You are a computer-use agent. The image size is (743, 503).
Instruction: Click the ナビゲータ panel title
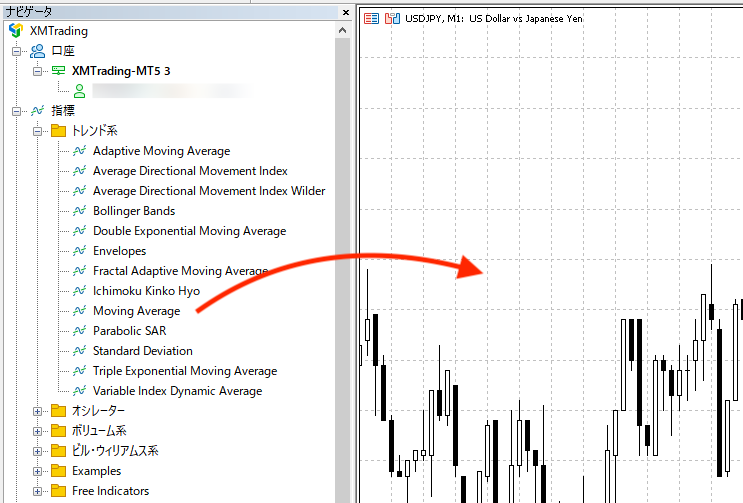coord(29,11)
